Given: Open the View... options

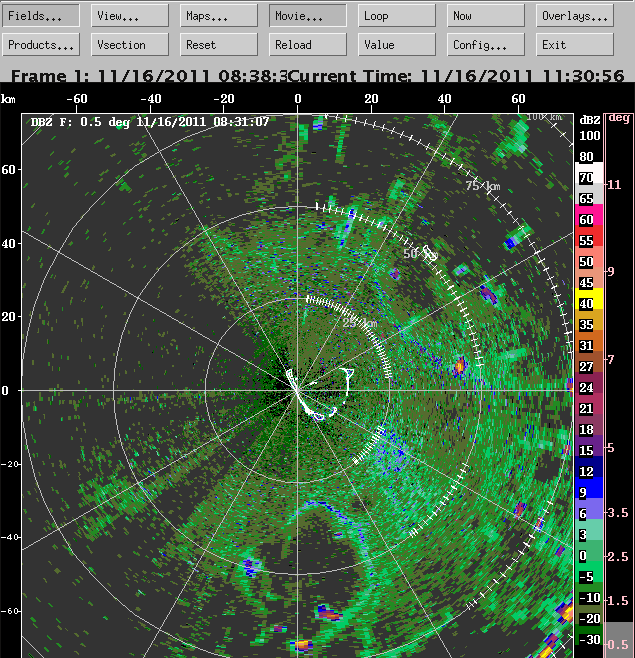Looking at the screenshot, I should (x=130, y=16).
